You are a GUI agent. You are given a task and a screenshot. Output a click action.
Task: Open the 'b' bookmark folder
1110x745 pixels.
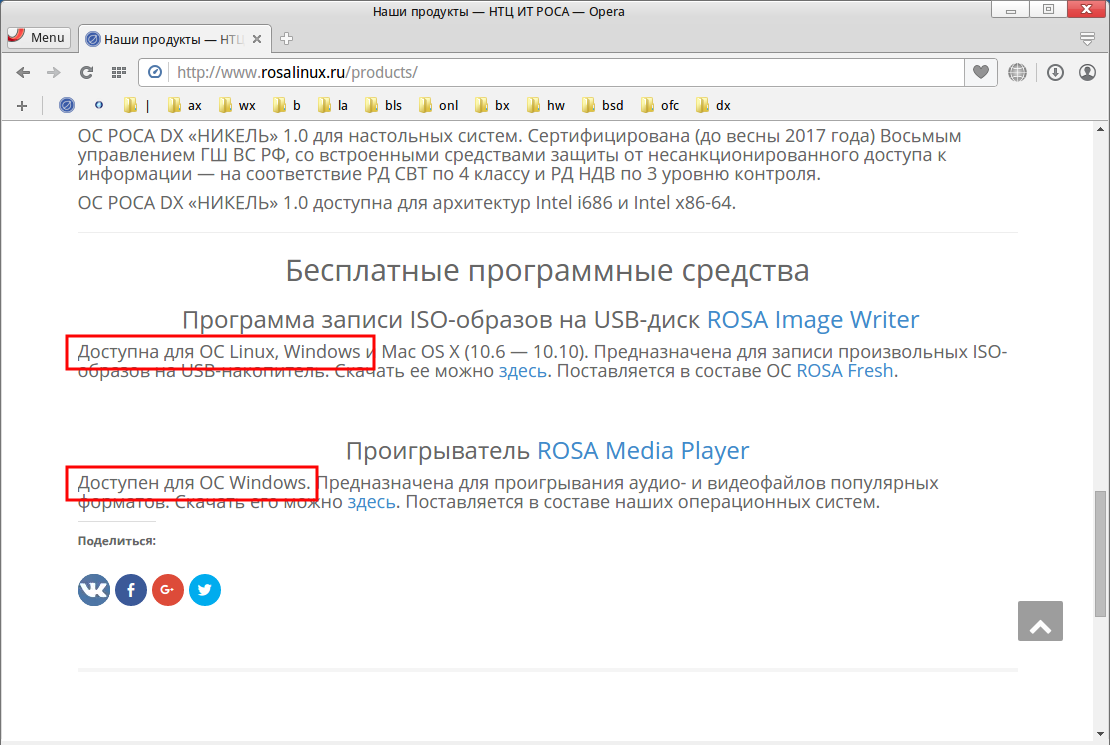(287, 106)
